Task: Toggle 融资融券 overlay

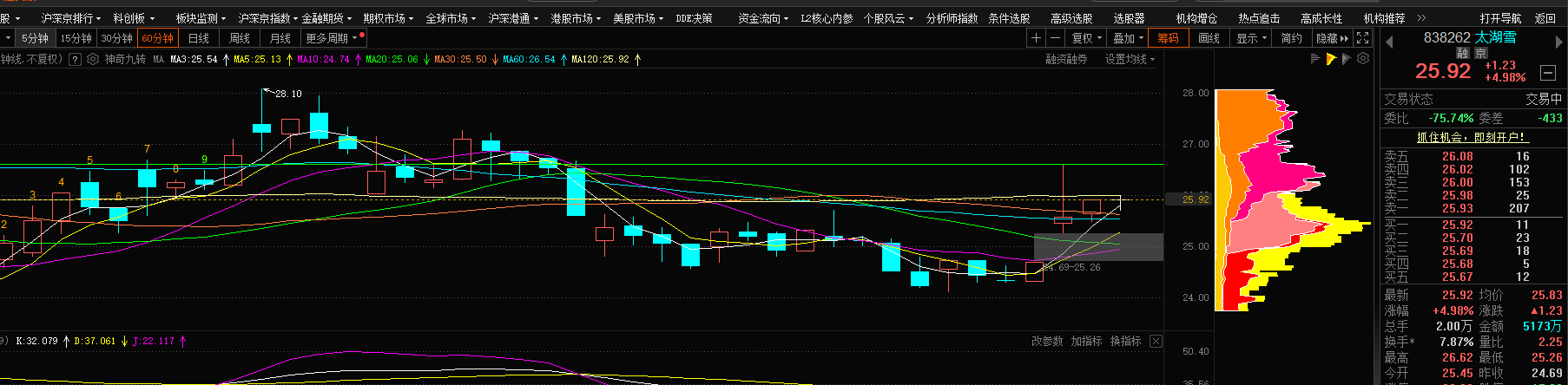Action: tap(1066, 59)
